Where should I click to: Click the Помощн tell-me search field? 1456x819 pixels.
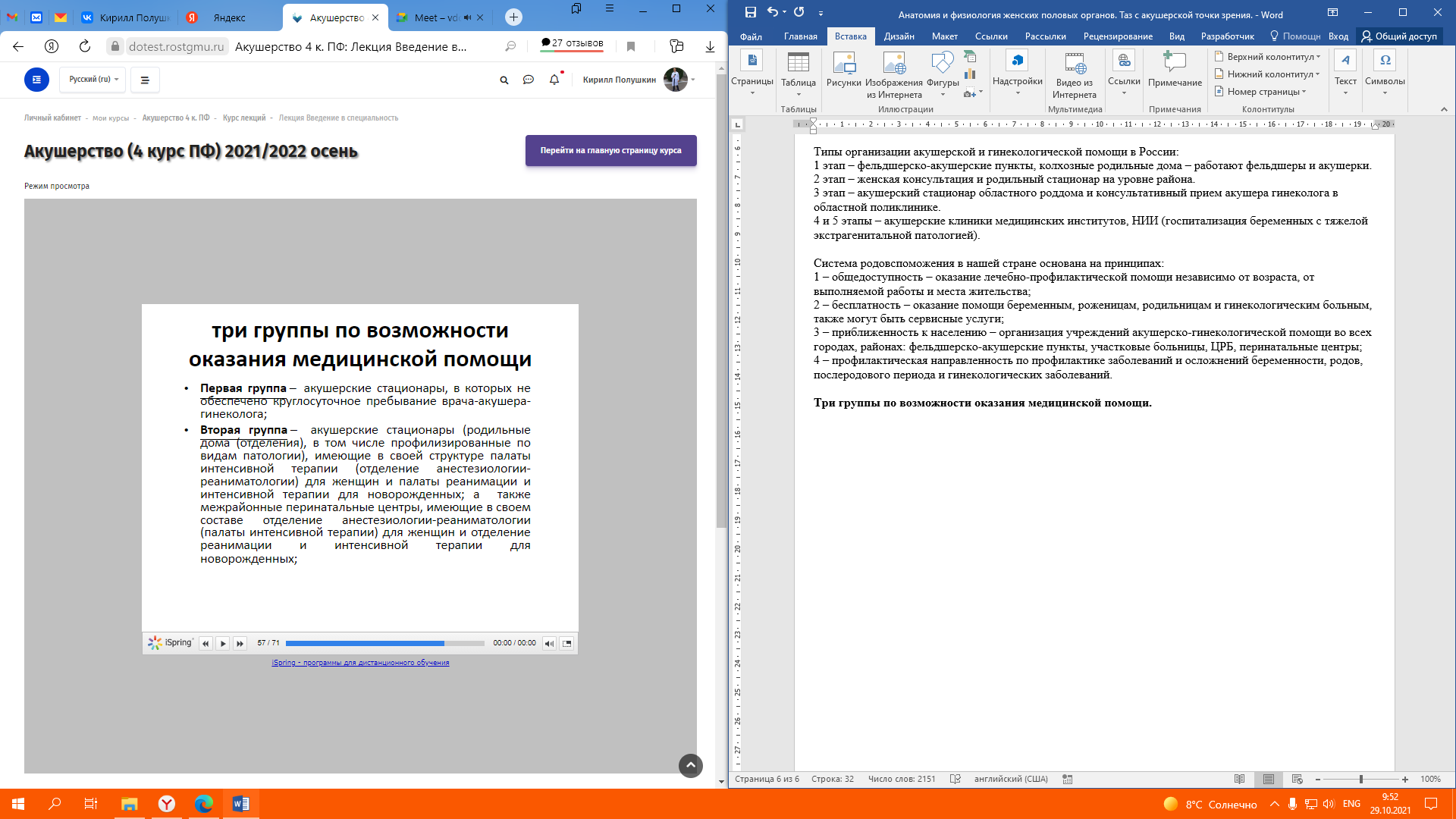[x=1295, y=36]
